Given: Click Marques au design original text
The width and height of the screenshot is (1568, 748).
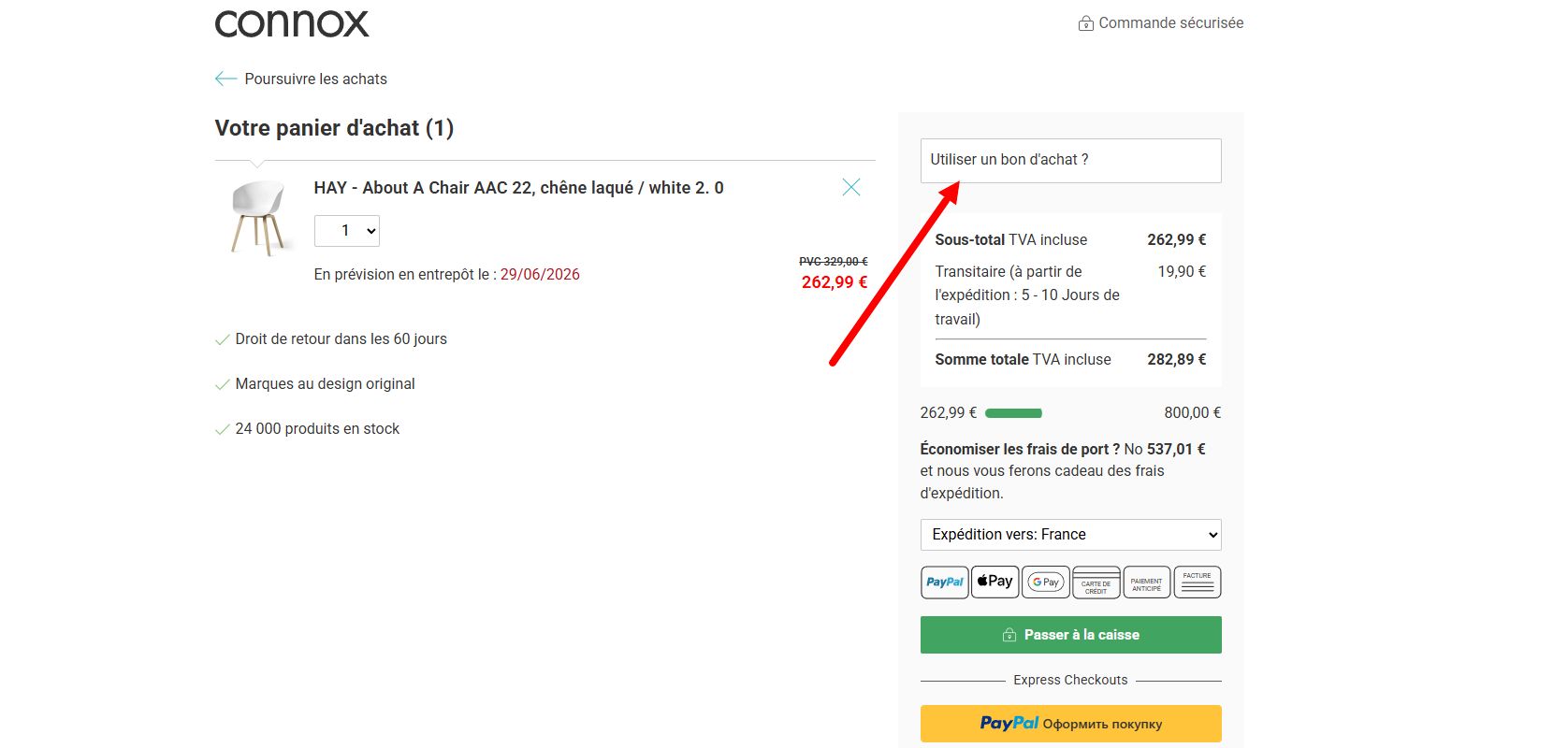Looking at the screenshot, I should pos(326,384).
